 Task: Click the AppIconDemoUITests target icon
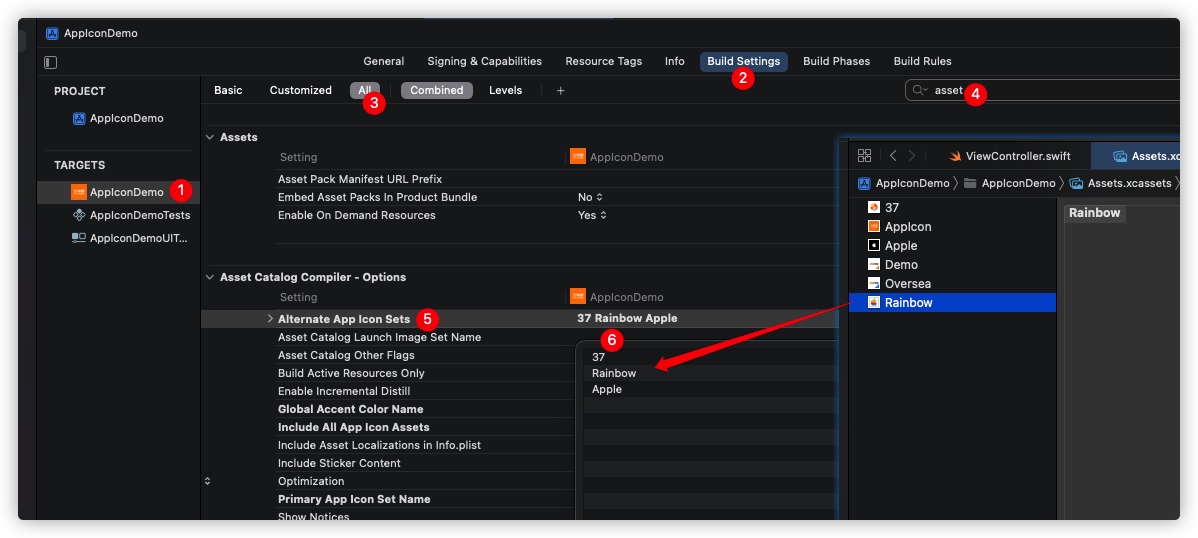(79, 238)
